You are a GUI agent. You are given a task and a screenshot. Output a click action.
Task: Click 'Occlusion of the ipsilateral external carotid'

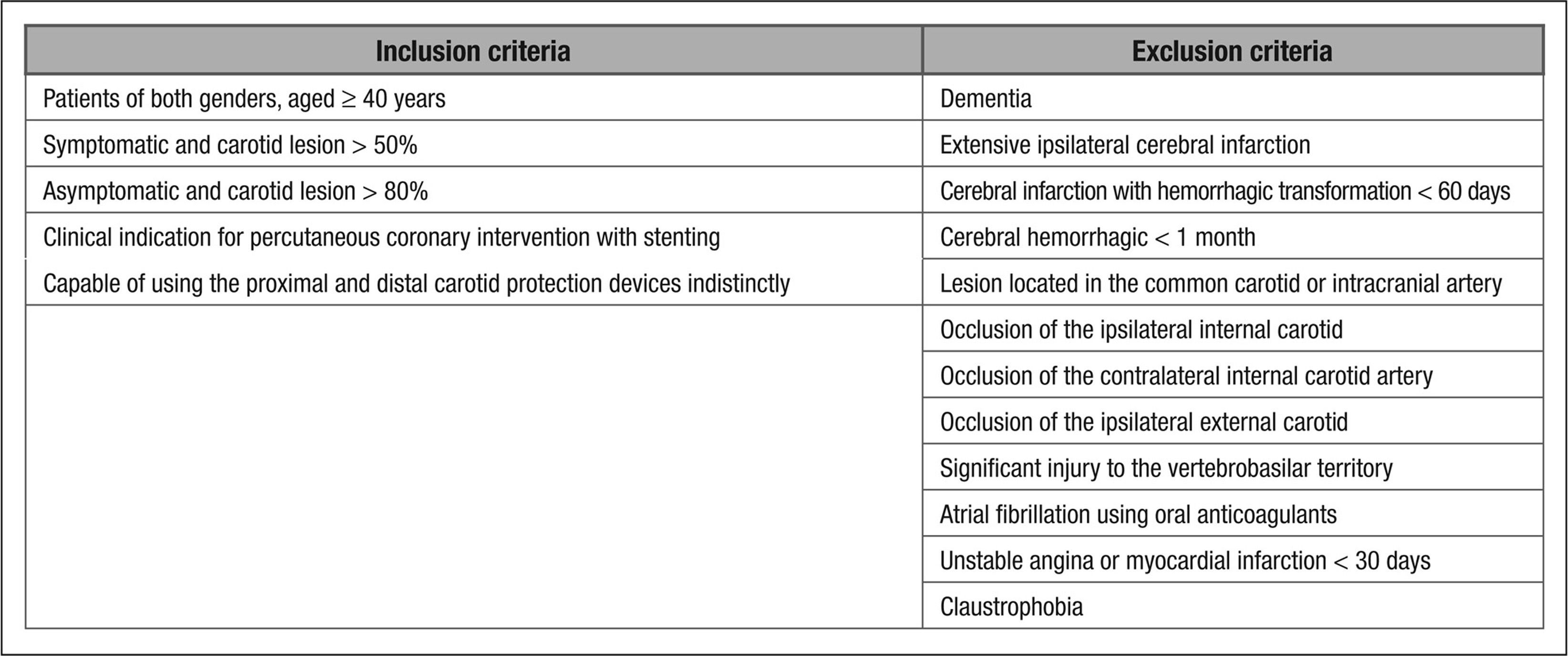(1144, 422)
